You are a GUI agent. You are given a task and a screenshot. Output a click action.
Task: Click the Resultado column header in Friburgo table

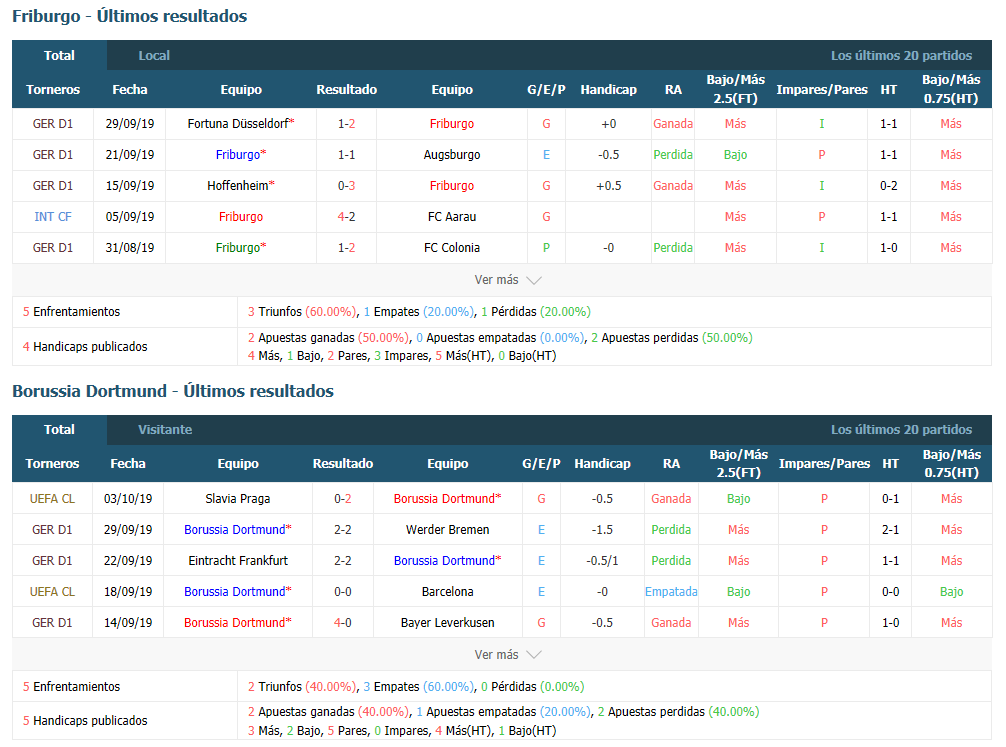coord(346,89)
